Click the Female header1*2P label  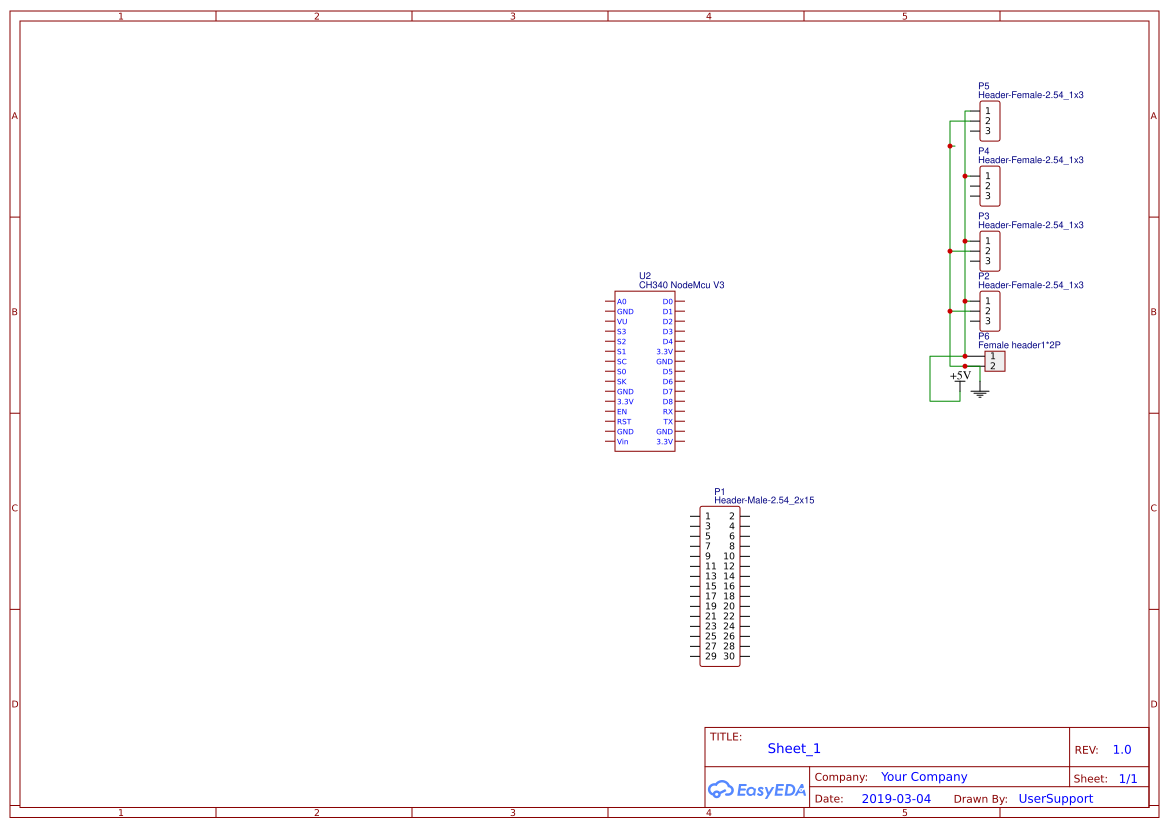point(1019,345)
